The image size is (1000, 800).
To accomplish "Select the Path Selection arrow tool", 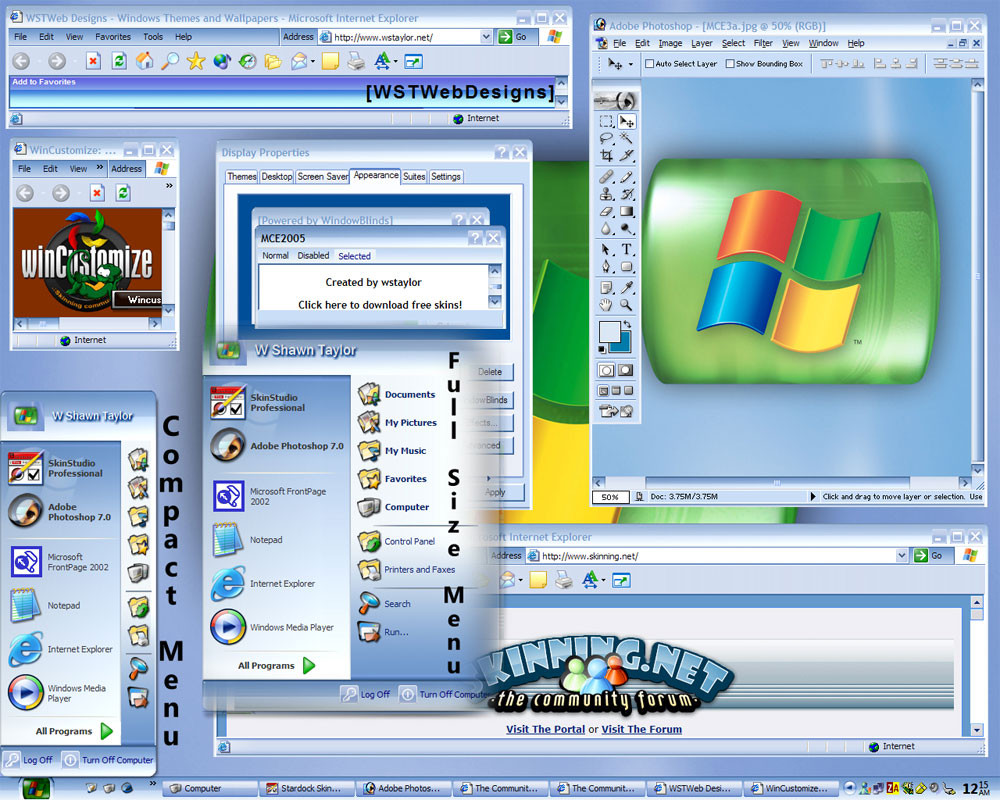I will tap(607, 249).
